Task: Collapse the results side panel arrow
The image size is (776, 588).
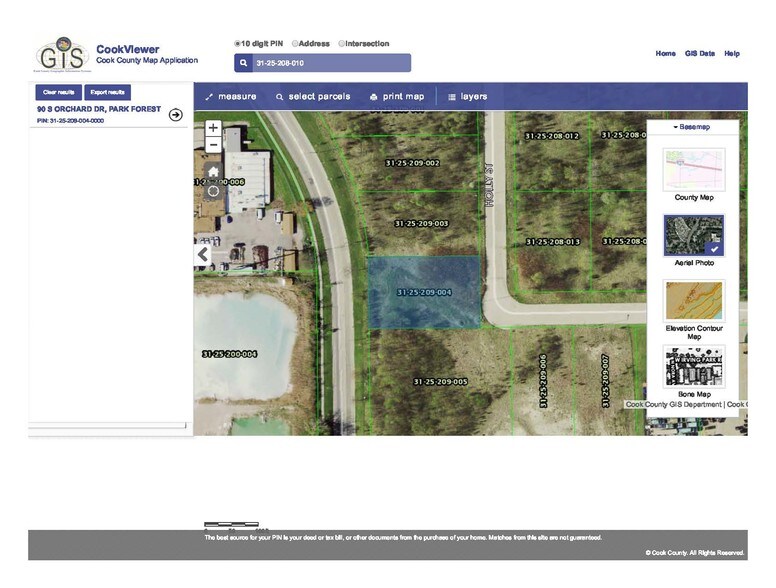Action: point(203,255)
